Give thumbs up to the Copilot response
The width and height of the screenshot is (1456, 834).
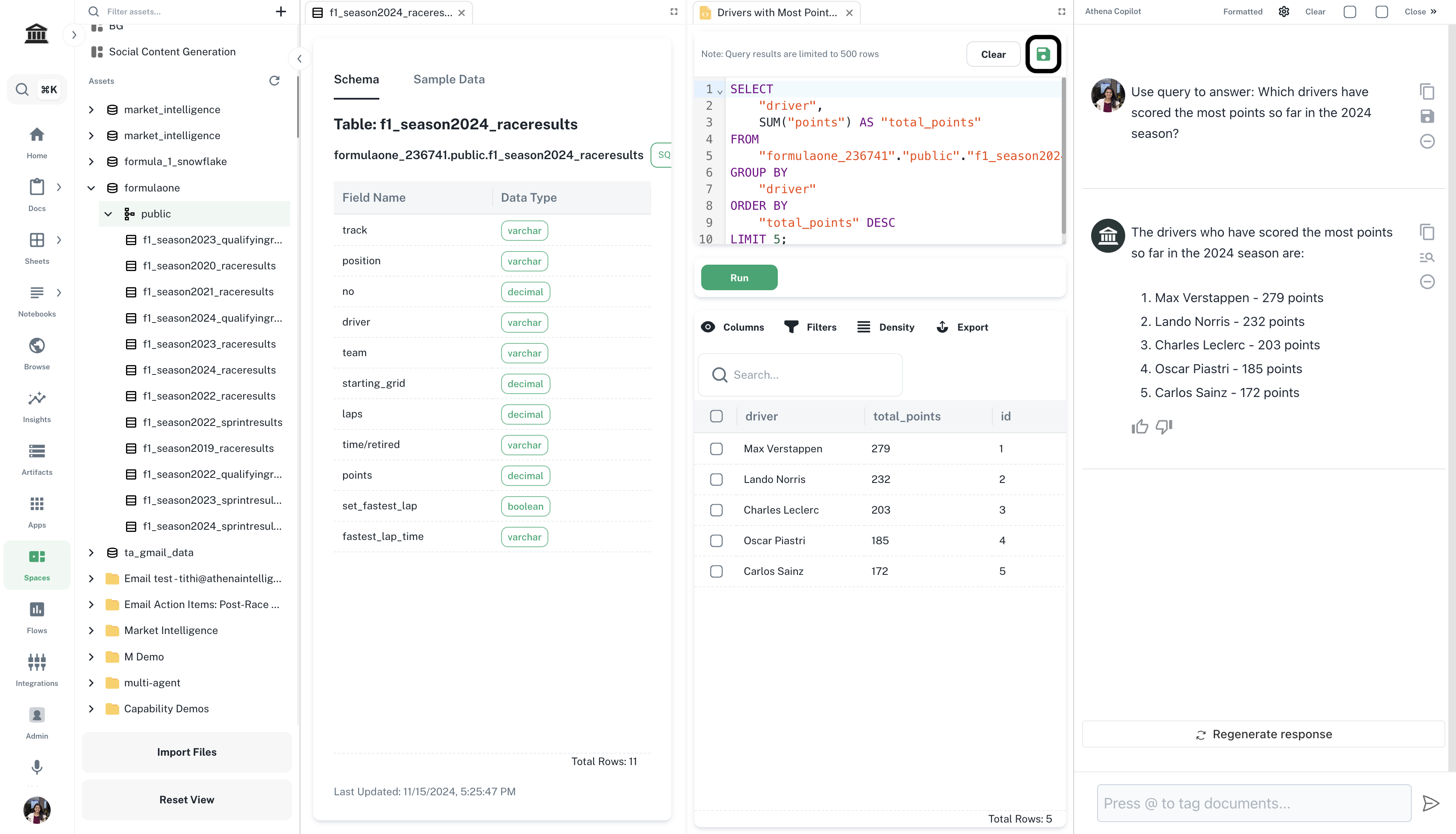coord(1140,427)
